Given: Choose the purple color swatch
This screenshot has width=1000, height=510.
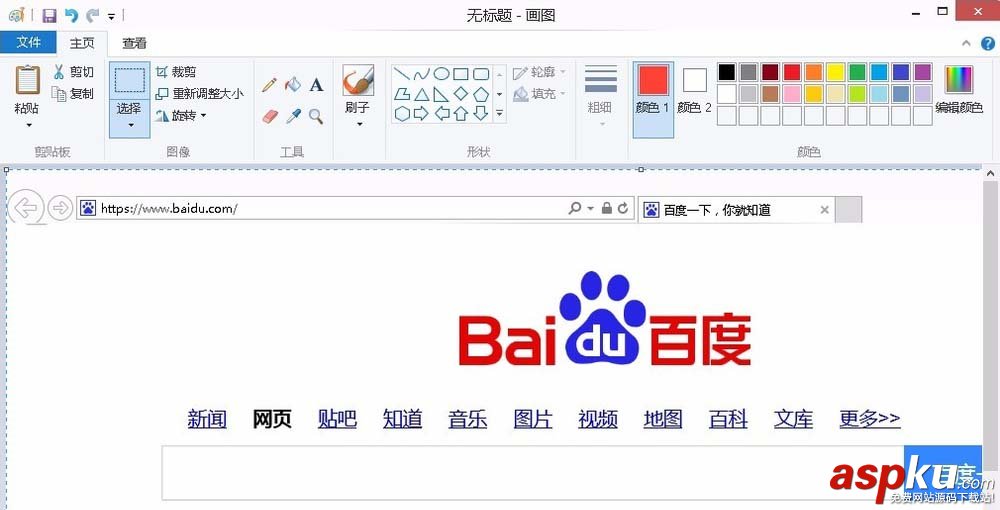Looking at the screenshot, I should point(922,72).
